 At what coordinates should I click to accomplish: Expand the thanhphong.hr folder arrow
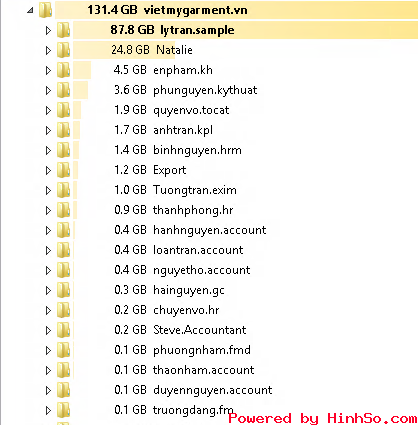coord(48,210)
